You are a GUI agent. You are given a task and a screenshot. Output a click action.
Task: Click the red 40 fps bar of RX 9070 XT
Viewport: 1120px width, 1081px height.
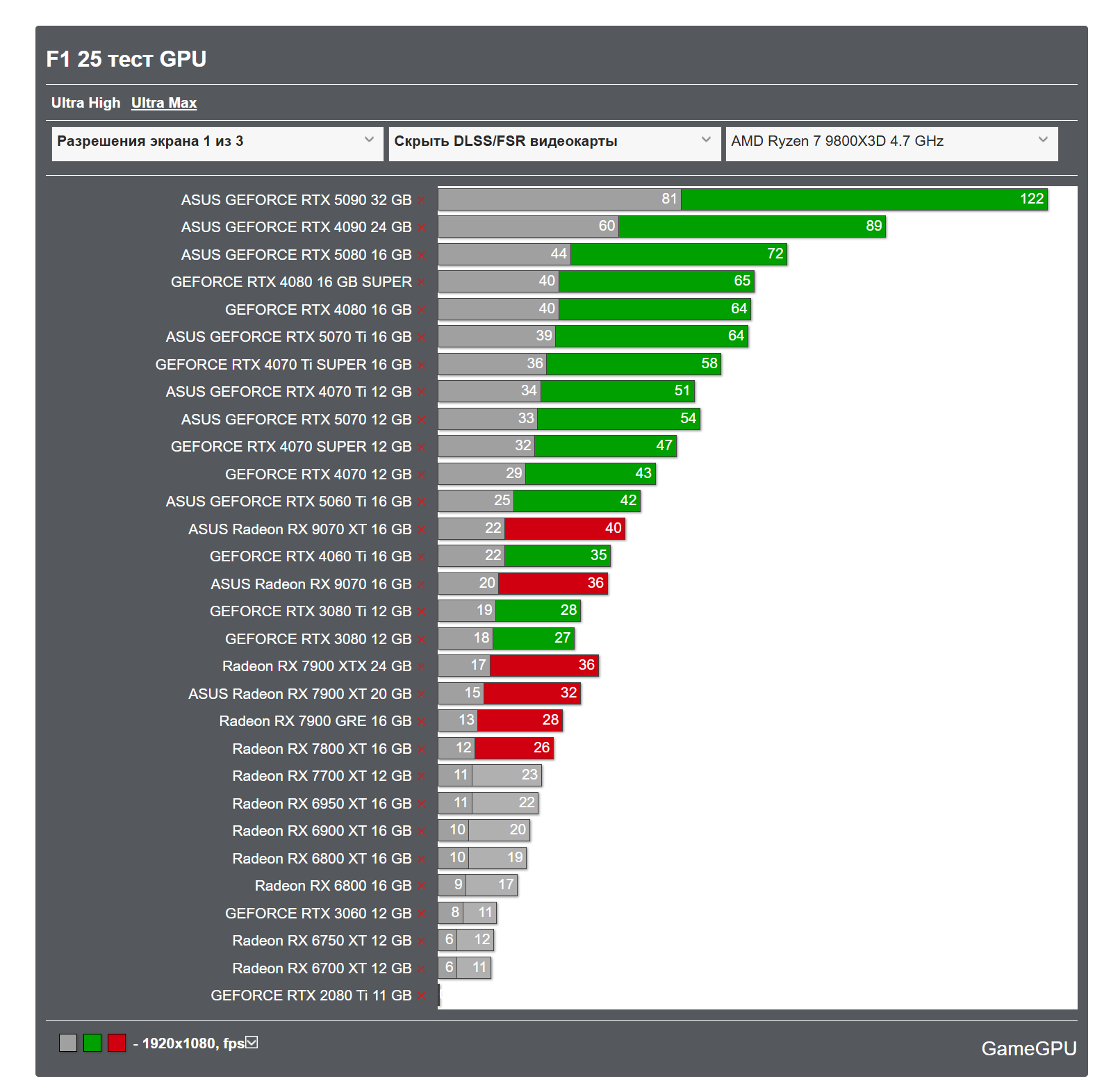tap(565, 529)
